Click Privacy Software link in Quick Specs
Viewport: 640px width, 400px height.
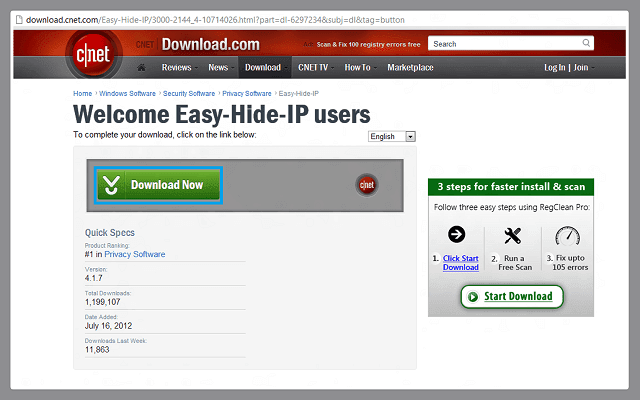(135, 254)
